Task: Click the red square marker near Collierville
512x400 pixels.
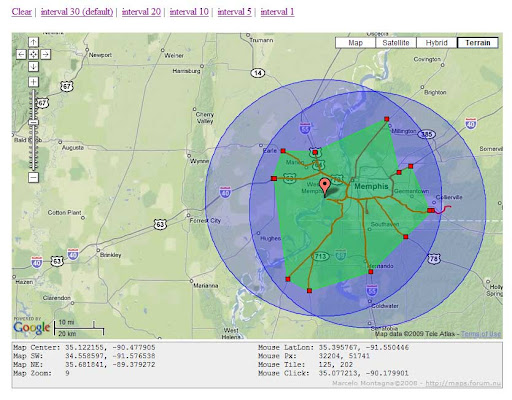Action: pyautogui.click(x=431, y=210)
